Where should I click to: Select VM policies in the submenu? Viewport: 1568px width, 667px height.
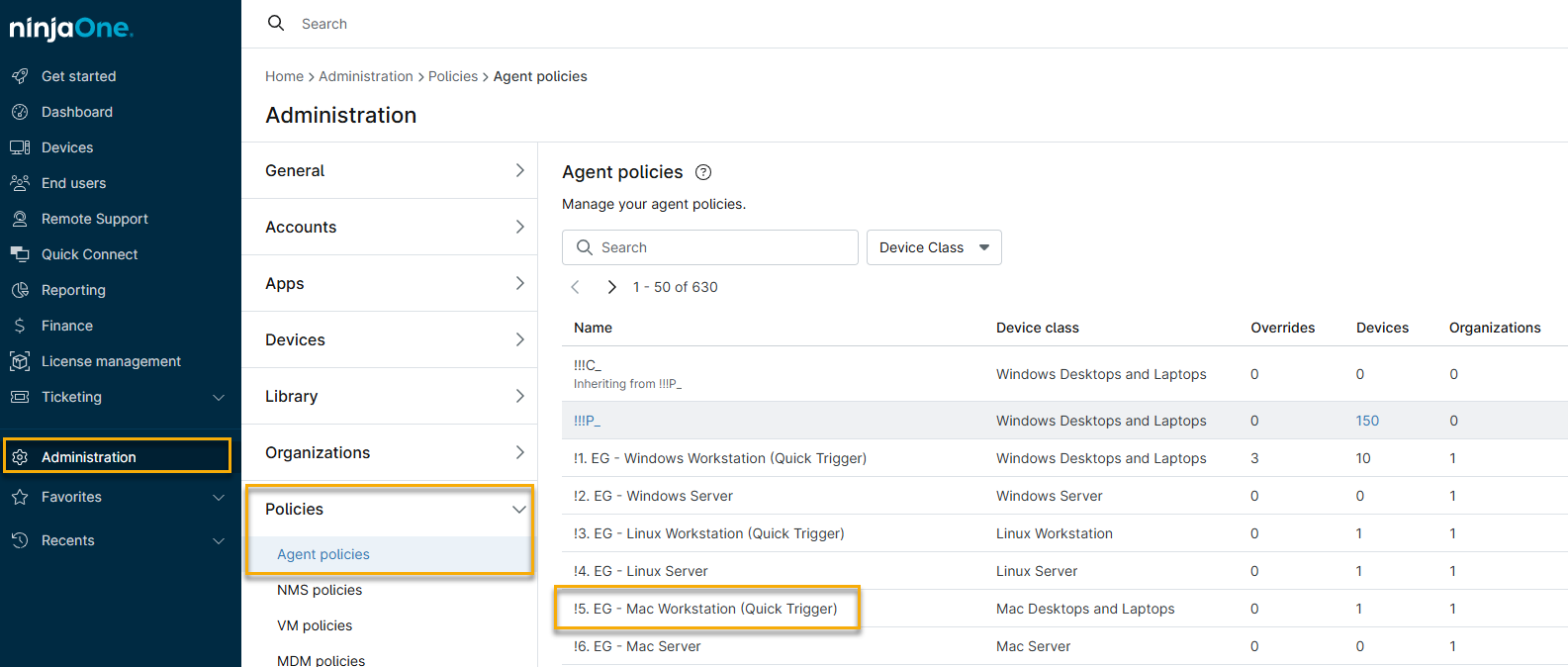coord(315,625)
